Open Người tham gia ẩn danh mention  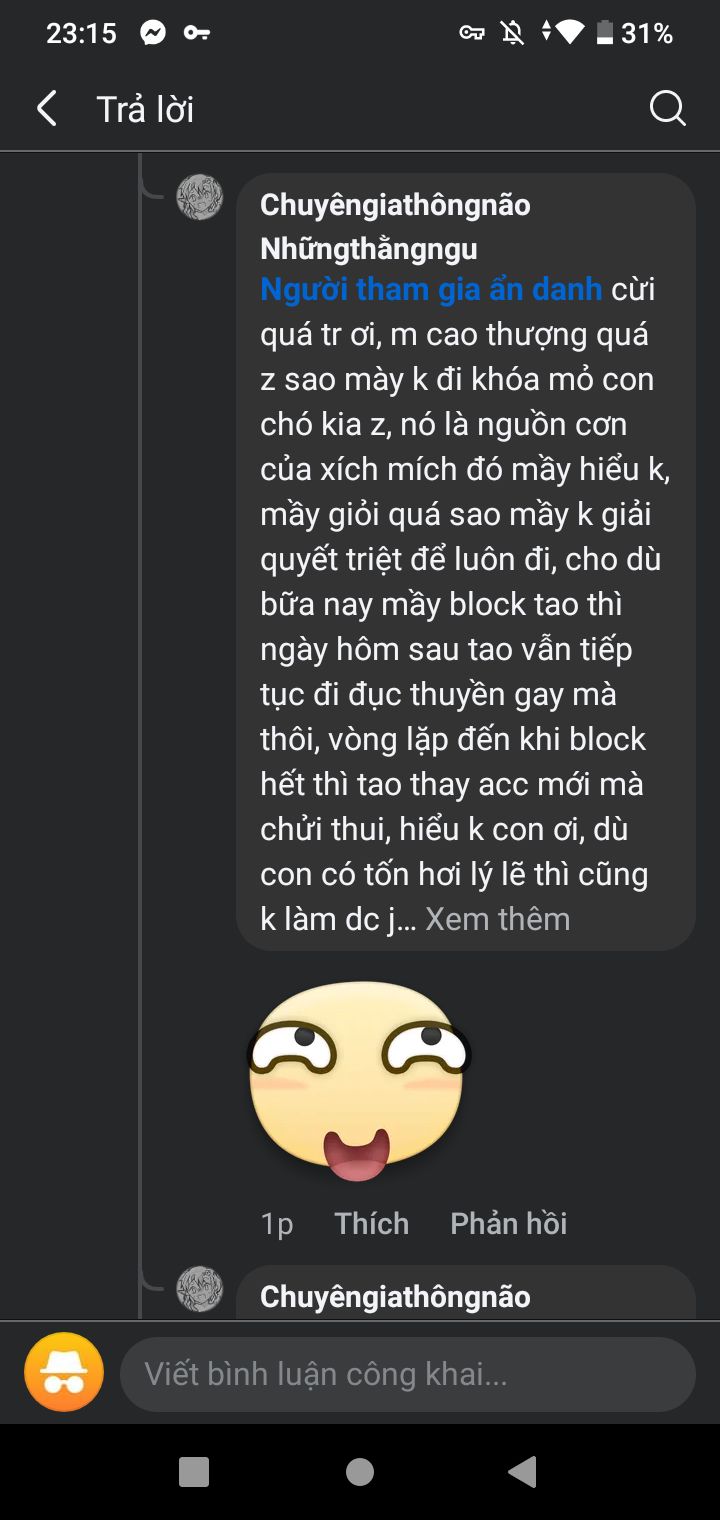(x=431, y=289)
